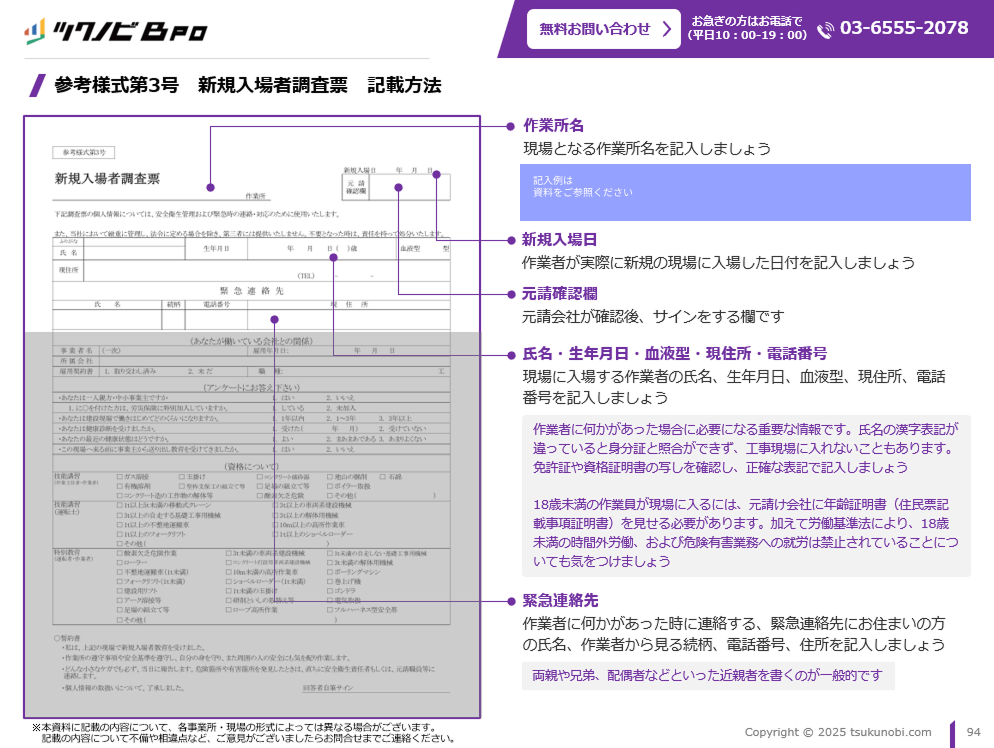
Task: Open the 無料お問い合わせ button
Action: [604, 29]
